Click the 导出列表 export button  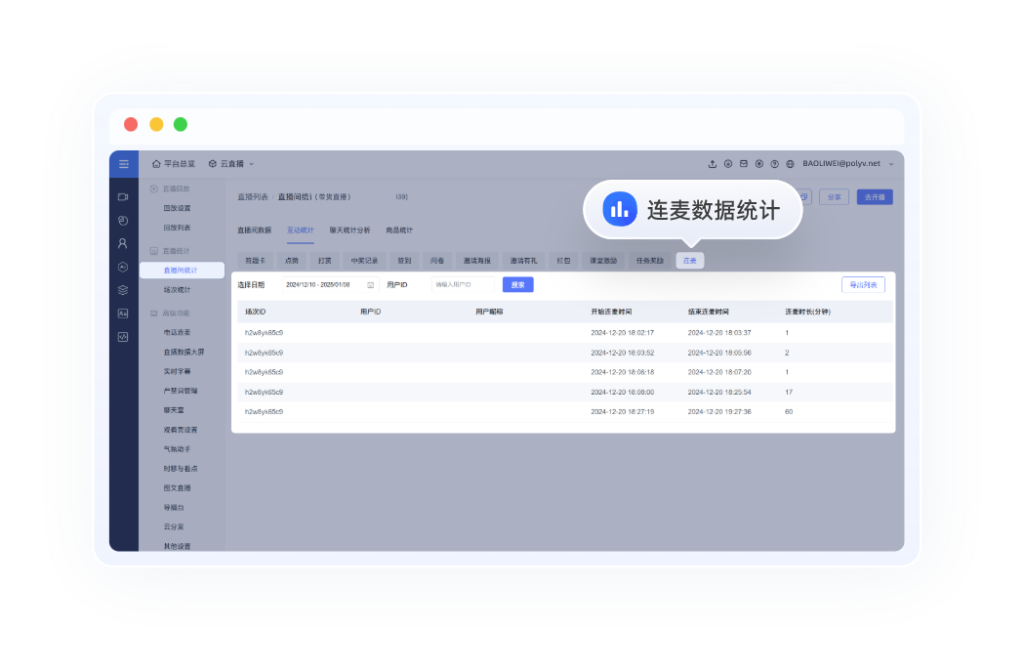[x=862, y=285]
